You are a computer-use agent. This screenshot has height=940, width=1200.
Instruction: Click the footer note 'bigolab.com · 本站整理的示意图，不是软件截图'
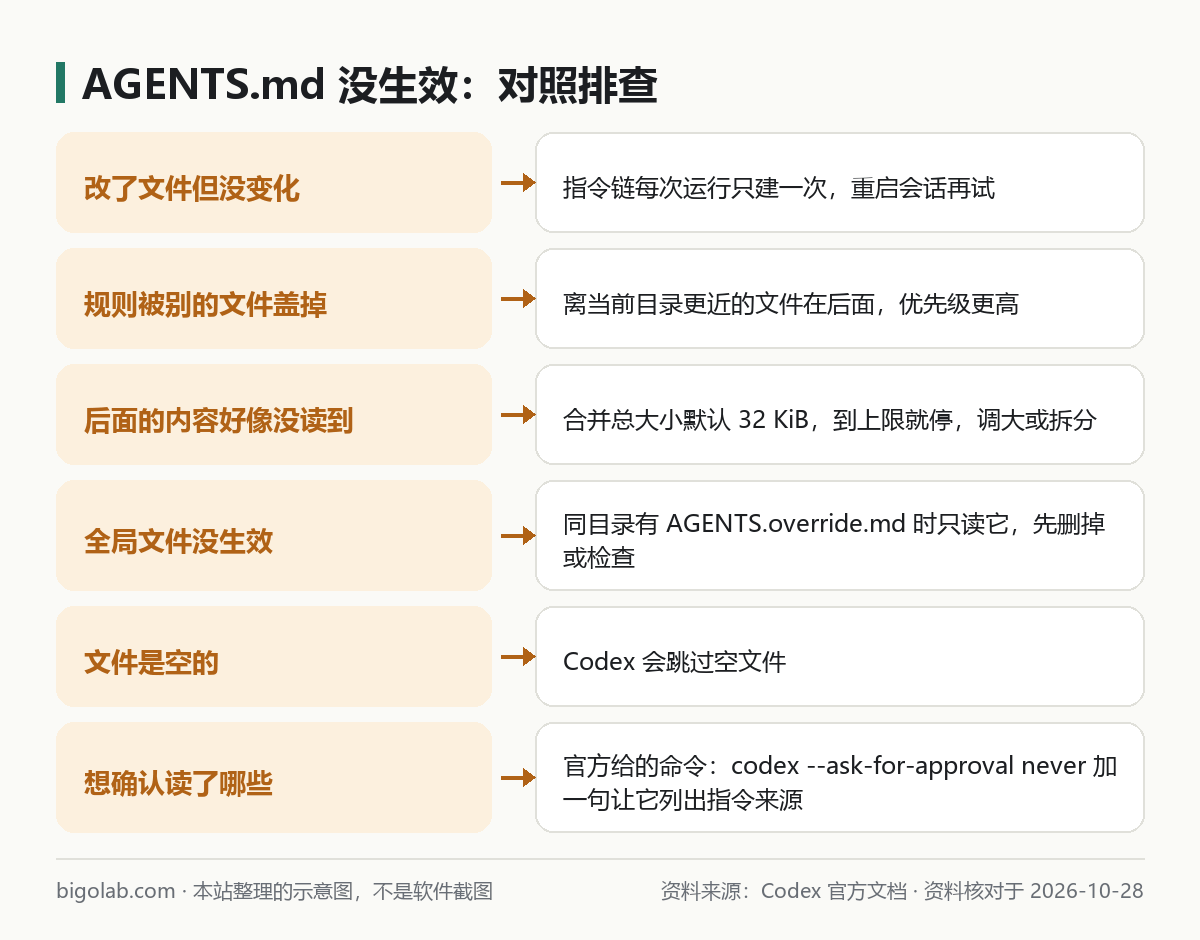pos(275,891)
